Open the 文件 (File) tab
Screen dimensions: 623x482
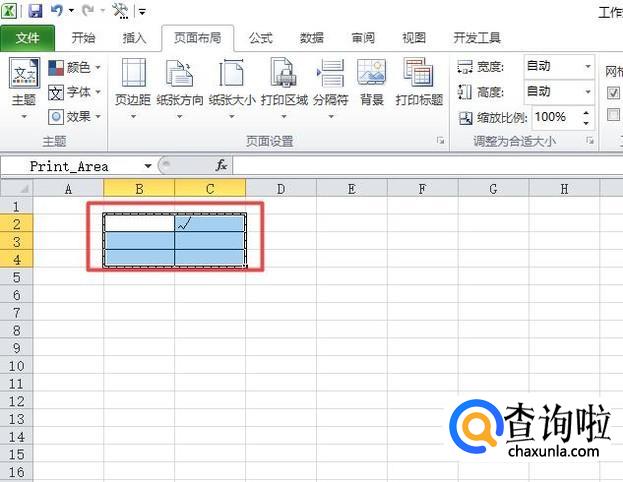point(28,38)
